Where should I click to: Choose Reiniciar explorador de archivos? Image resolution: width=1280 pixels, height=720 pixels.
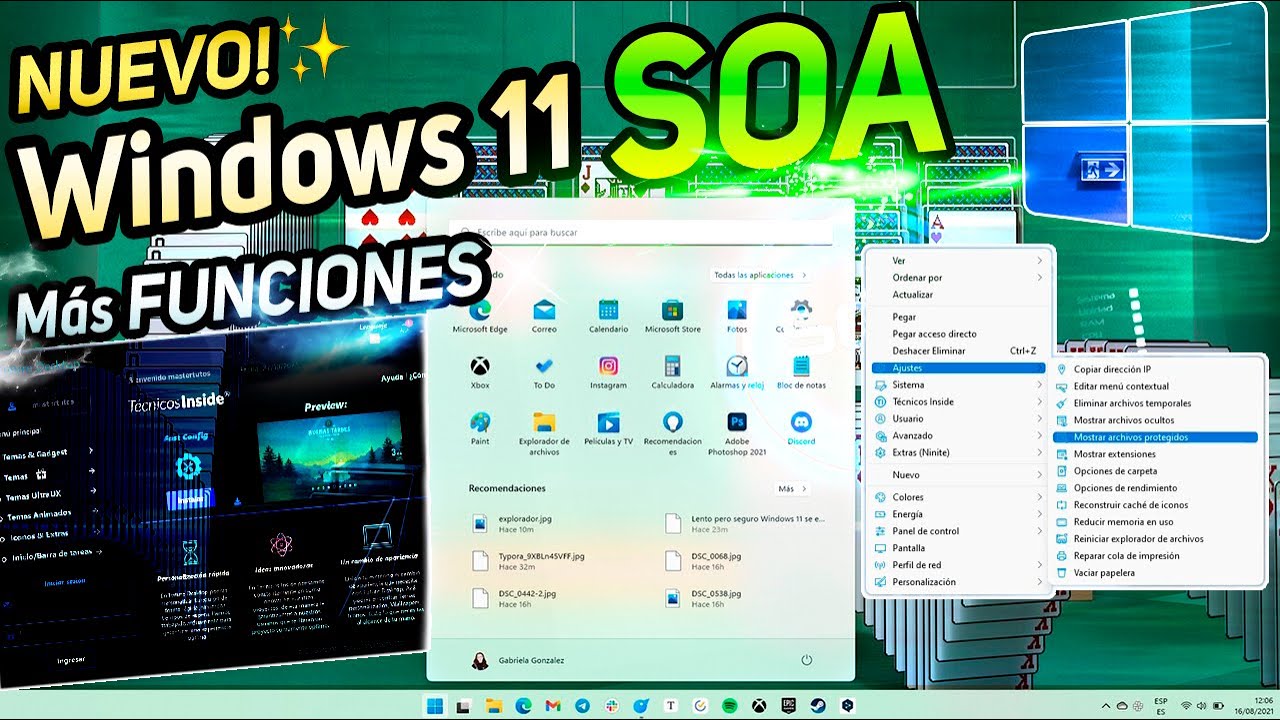point(1155,539)
